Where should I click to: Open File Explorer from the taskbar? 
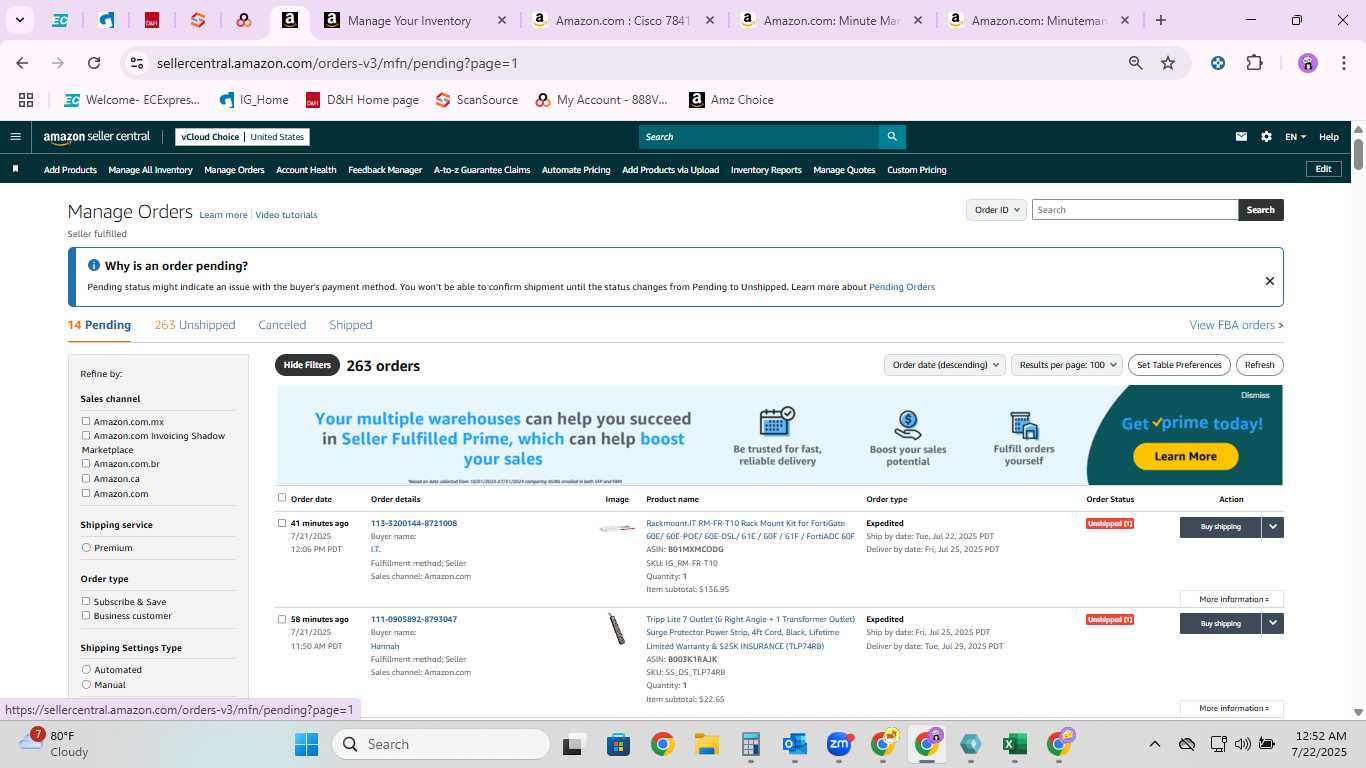pos(707,744)
